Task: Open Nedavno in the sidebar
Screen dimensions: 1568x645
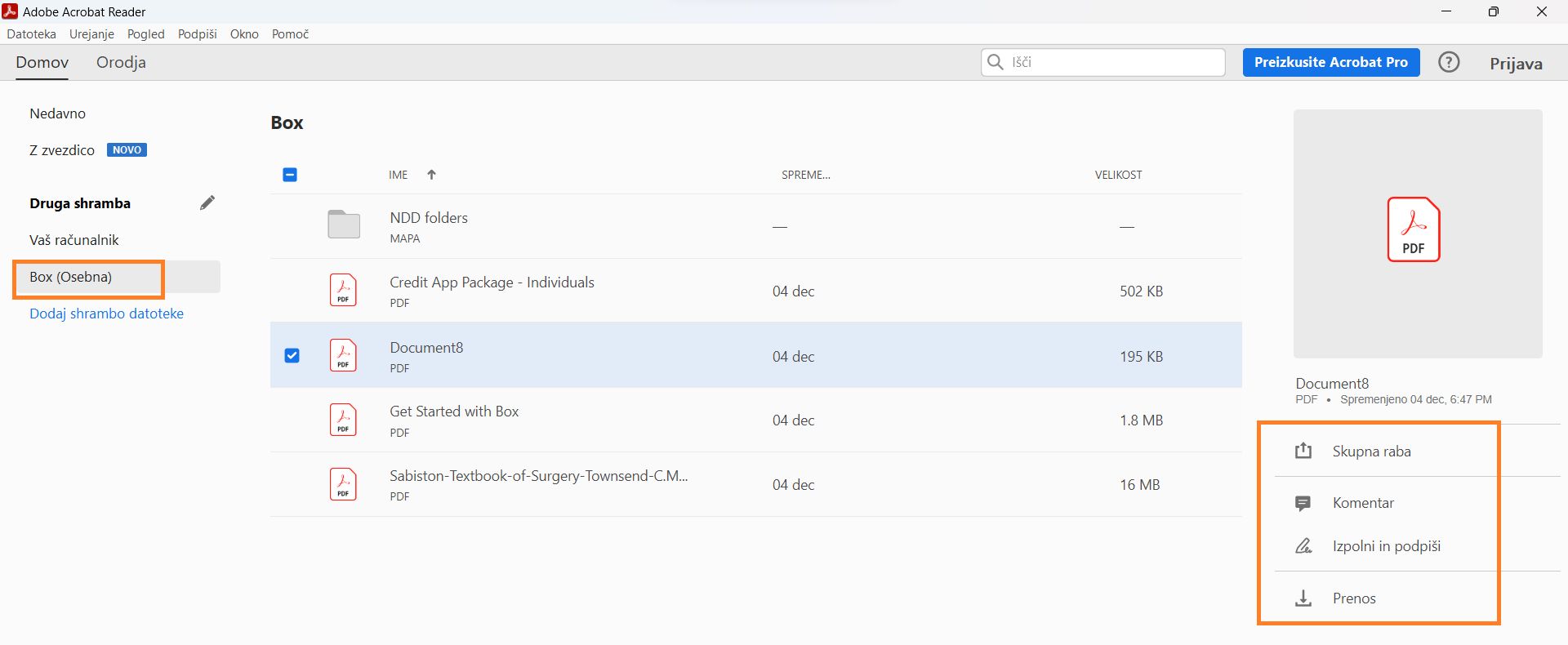Action: click(58, 113)
